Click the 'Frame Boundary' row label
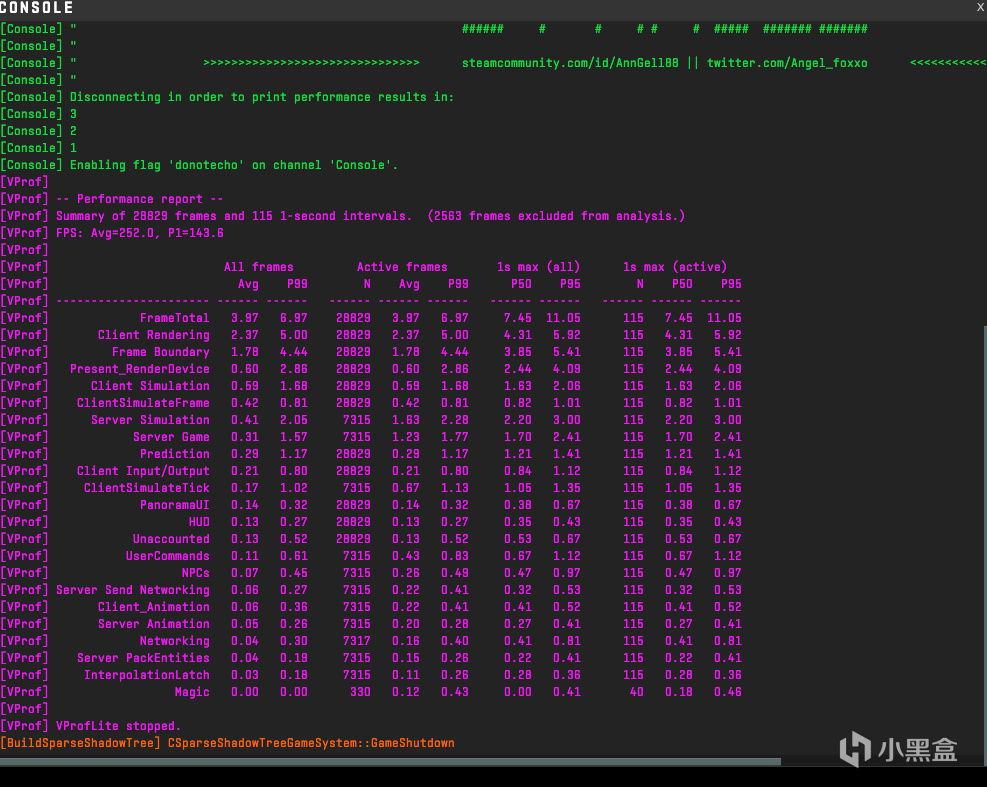This screenshot has width=987, height=787. tap(161, 352)
